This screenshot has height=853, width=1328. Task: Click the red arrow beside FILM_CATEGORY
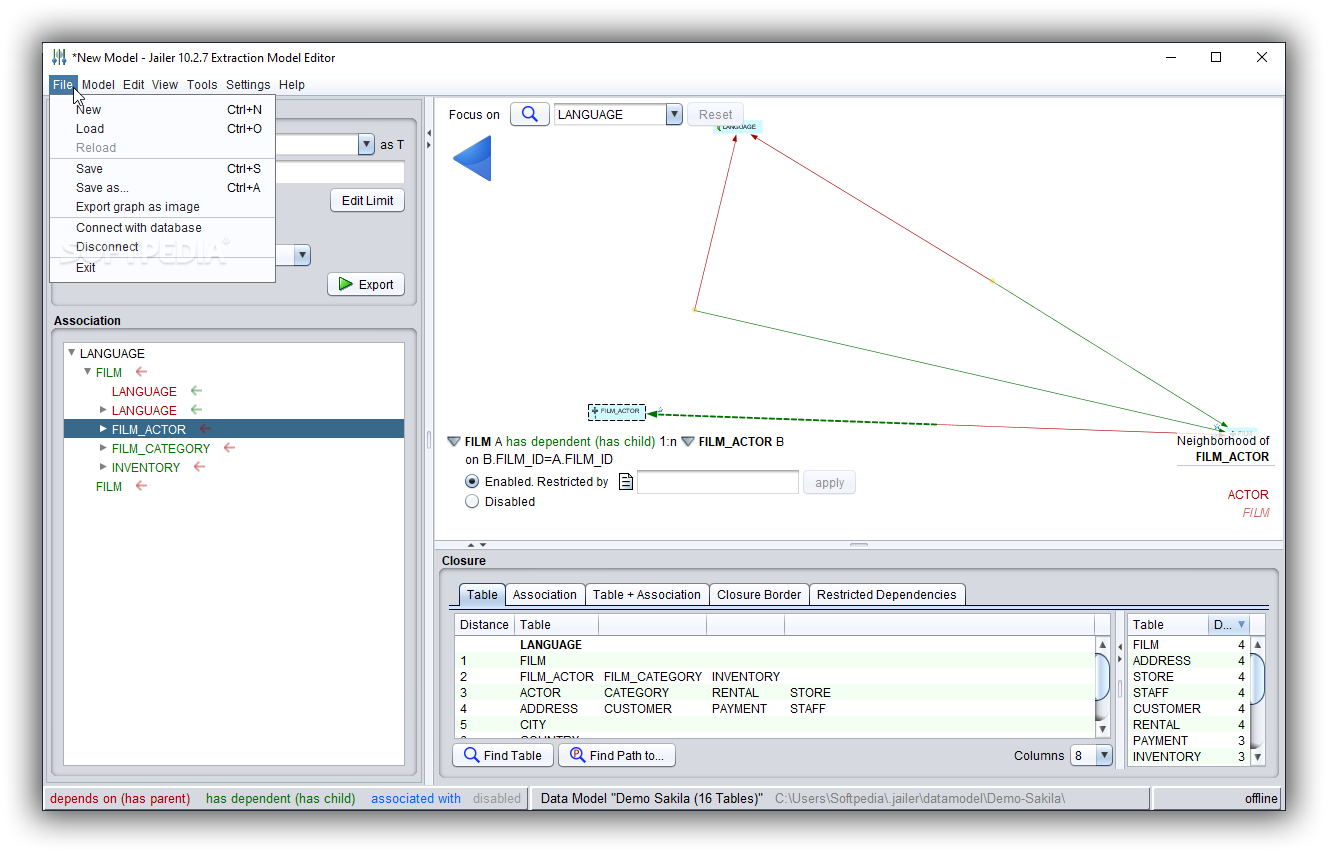coord(229,448)
